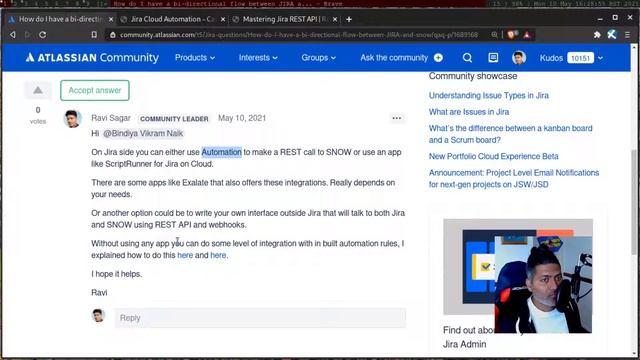The image size is (640, 360).
Task: Click the Accept answer button
Action: pos(95,90)
